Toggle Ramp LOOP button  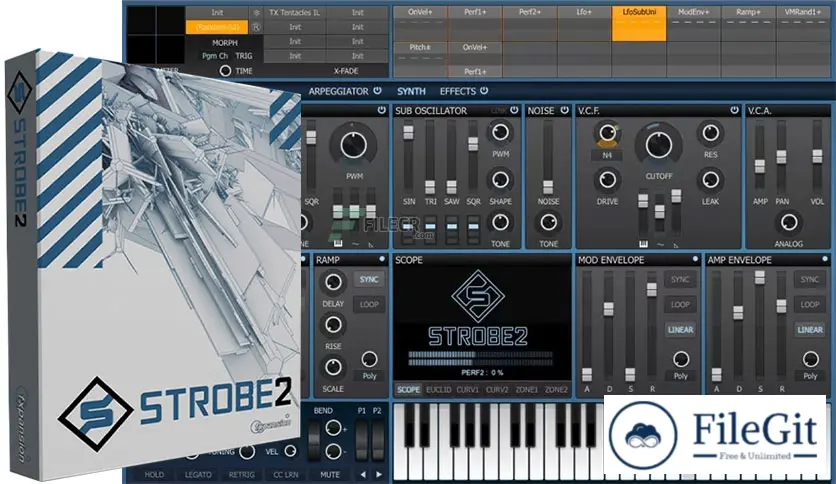click(369, 304)
